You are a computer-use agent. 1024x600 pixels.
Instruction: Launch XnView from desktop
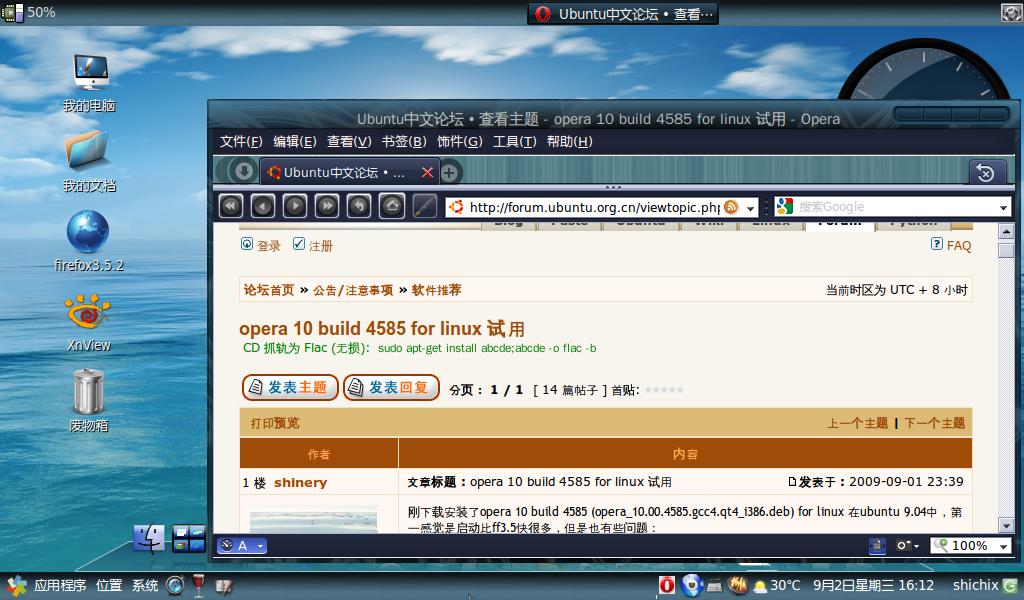[x=88, y=323]
